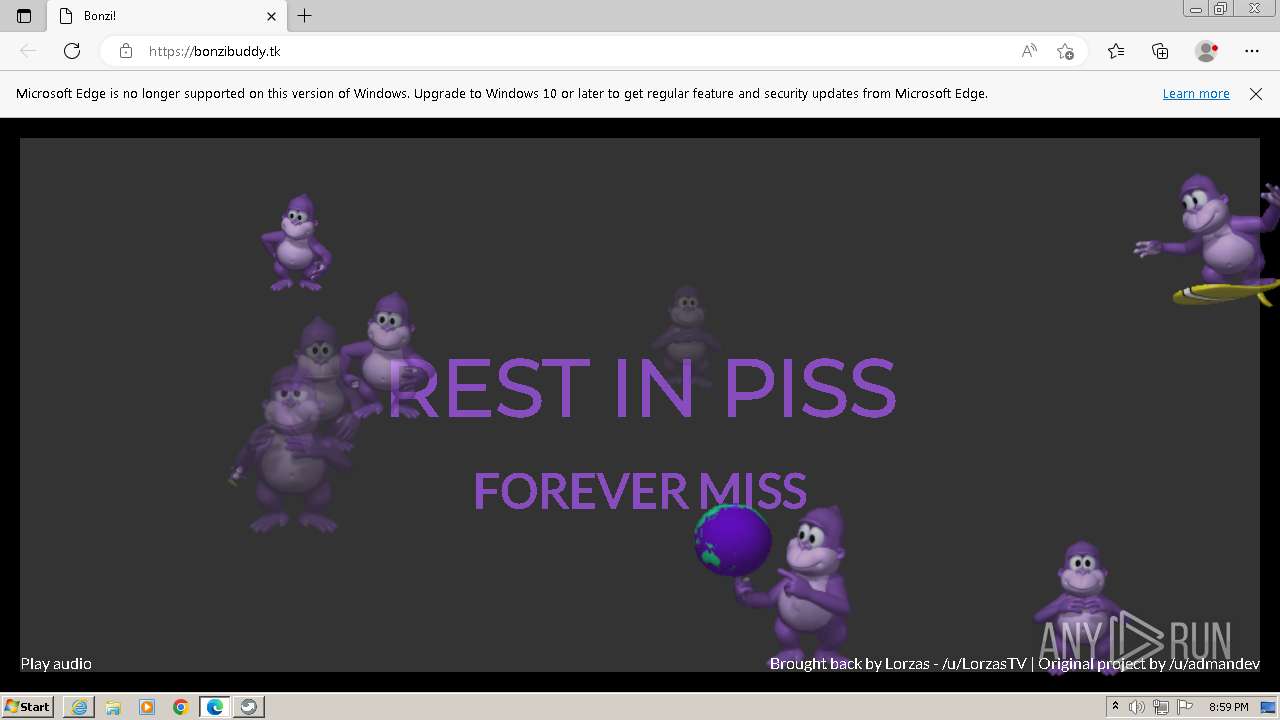Viewport: 1280px width, 720px height.
Task: Click the REST IN PISS heading
Action: tap(641, 388)
